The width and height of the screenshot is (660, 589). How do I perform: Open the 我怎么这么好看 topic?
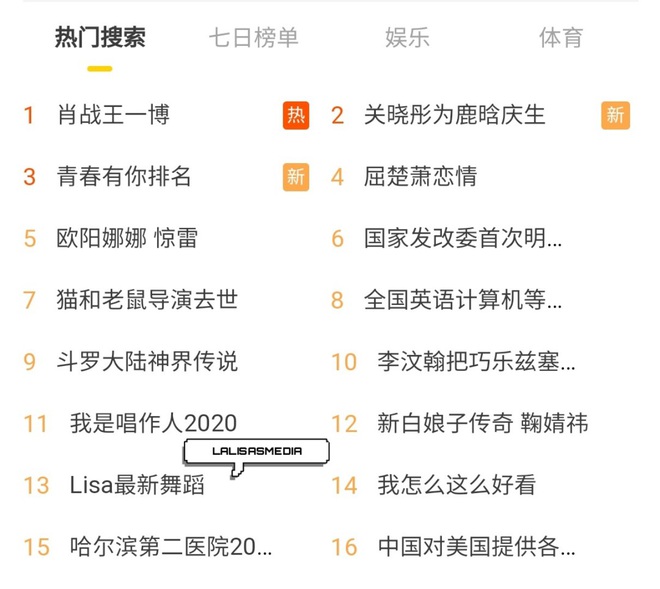pyautogui.click(x=457, y=485)
